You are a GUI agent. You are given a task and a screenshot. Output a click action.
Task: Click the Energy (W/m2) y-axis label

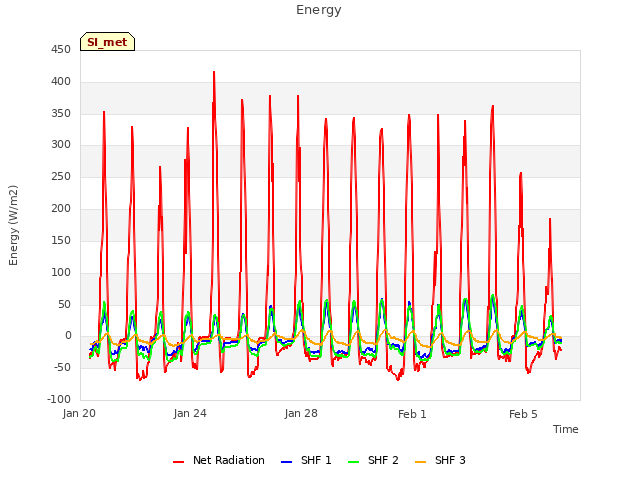point(13,225)
